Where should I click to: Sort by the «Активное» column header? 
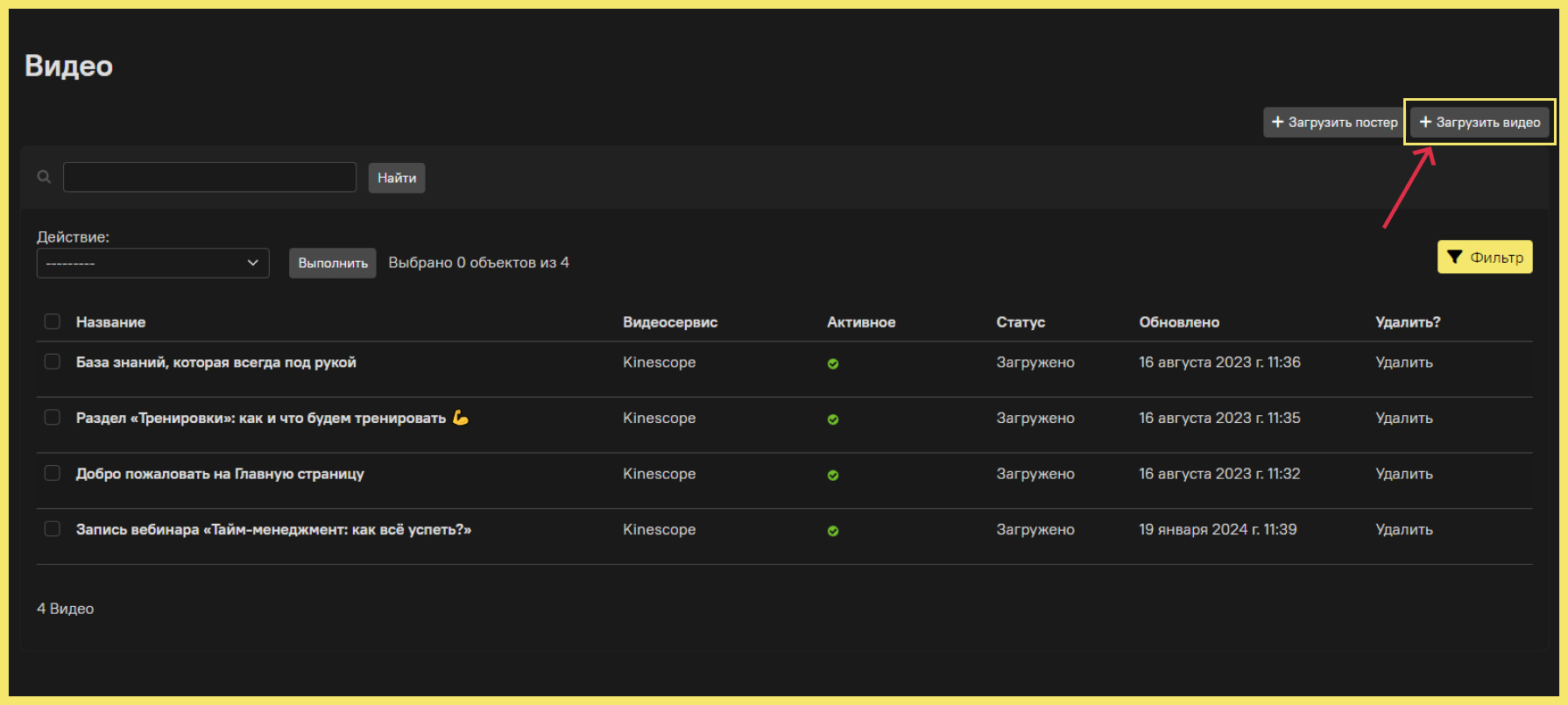(x=861, y=322)
